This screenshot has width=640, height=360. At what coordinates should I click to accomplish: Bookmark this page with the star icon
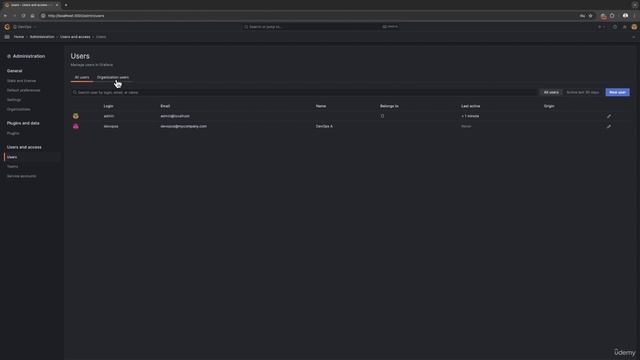[x=590, y=16]
